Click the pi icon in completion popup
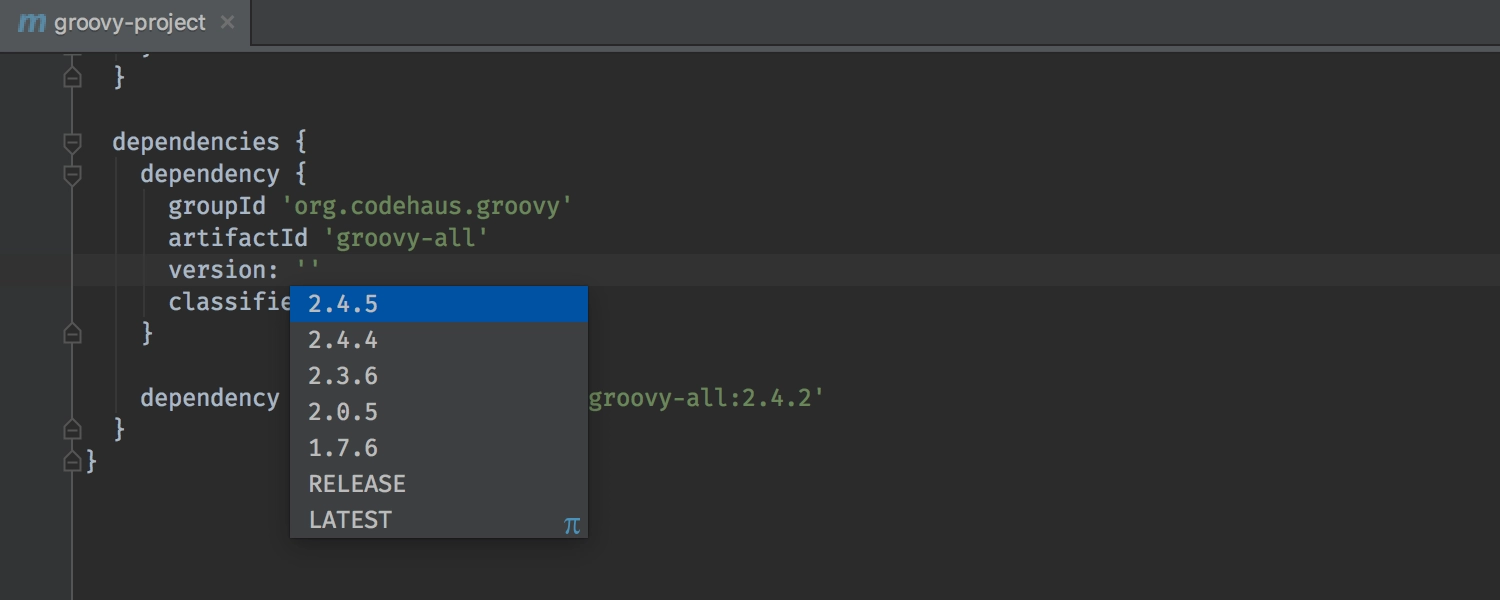 tap(571, 525)
